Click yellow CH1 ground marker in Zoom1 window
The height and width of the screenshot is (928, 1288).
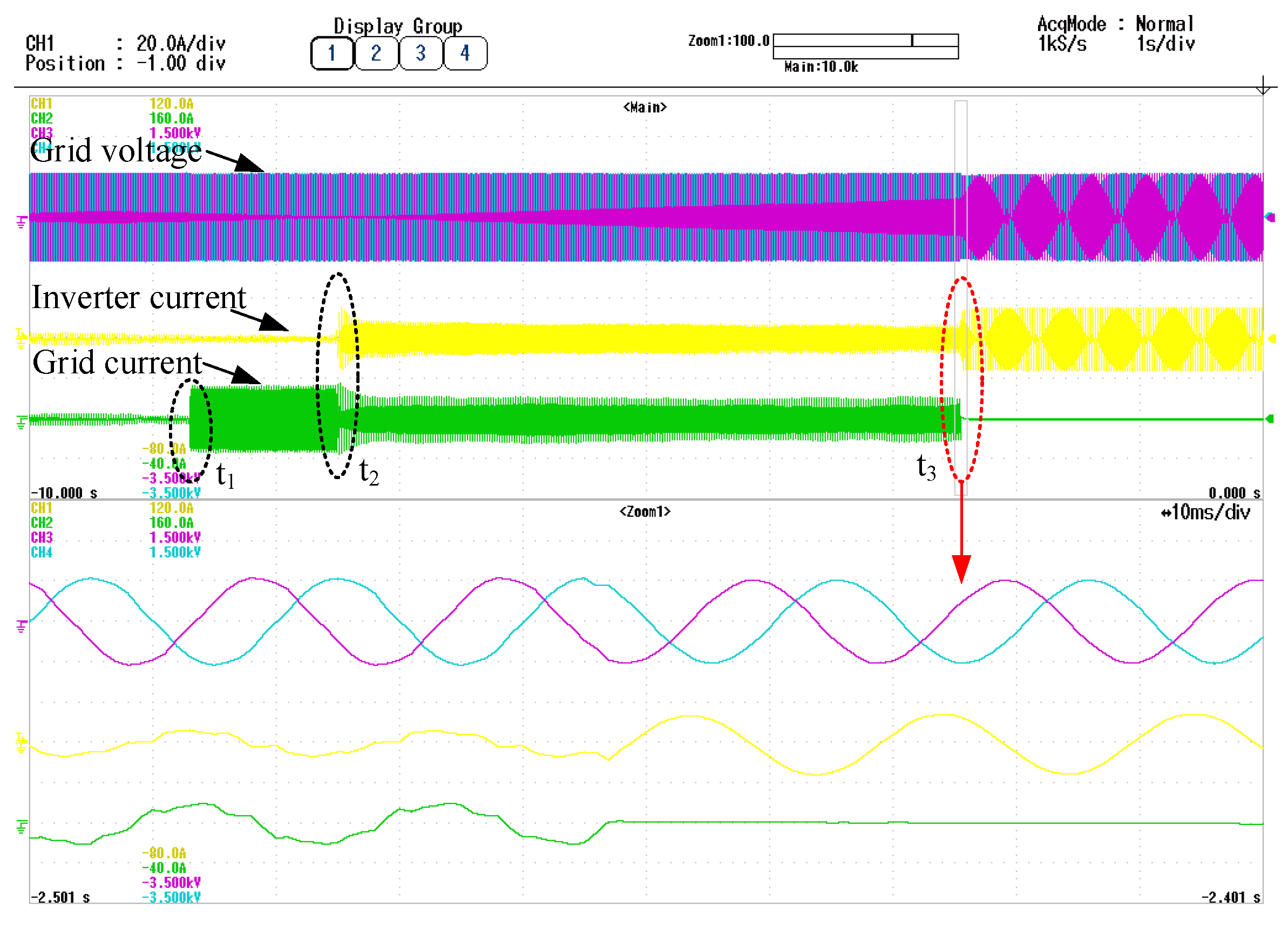[21, 743]
